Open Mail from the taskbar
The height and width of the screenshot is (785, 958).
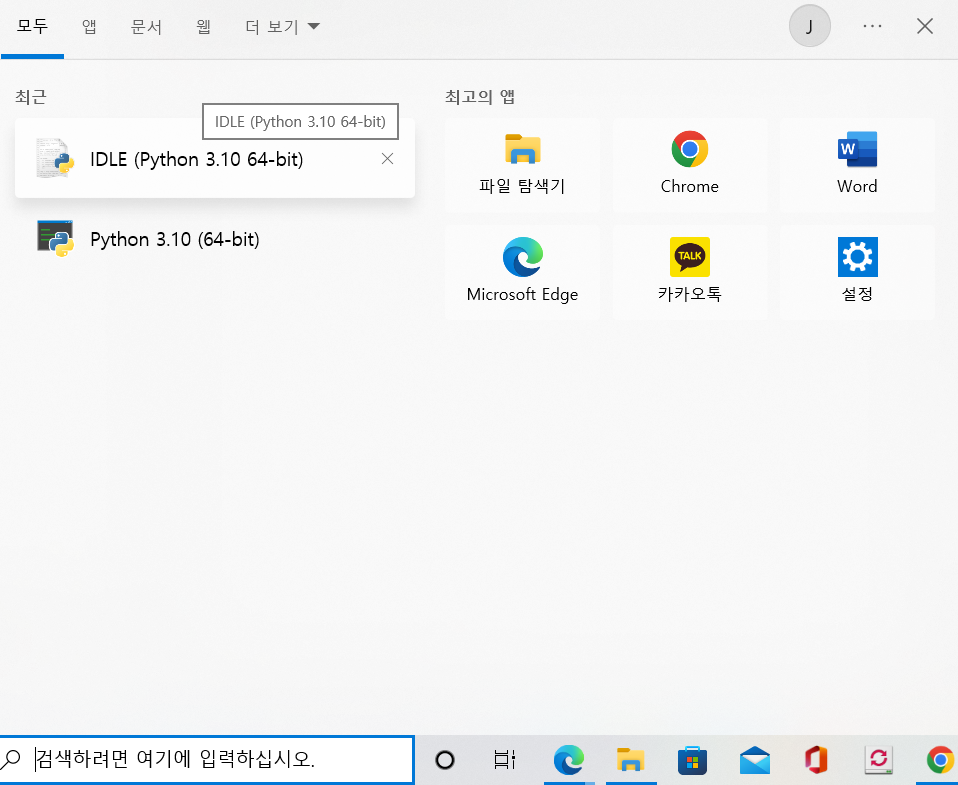[x=755, y=760]
